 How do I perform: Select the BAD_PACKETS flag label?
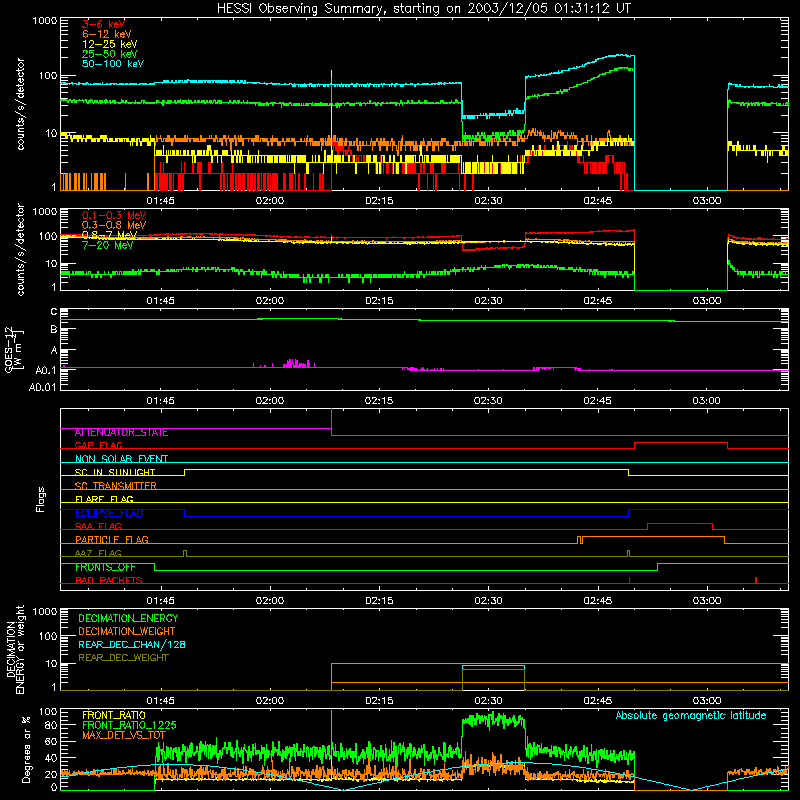(109, 580)
